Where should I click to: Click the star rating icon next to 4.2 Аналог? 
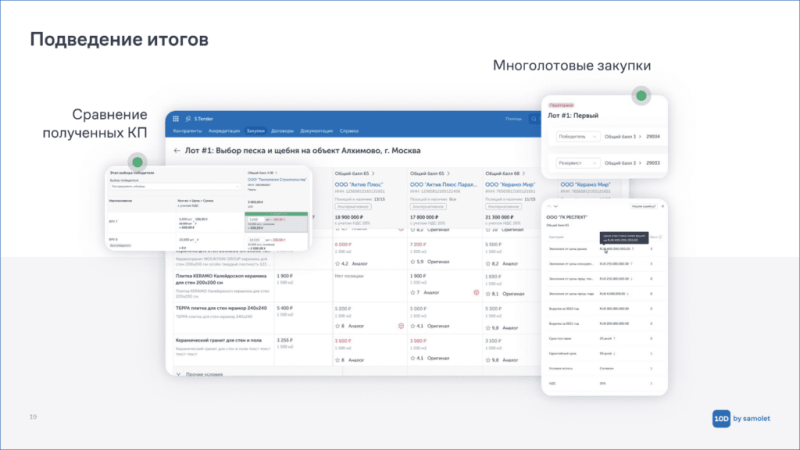point(335,264)
